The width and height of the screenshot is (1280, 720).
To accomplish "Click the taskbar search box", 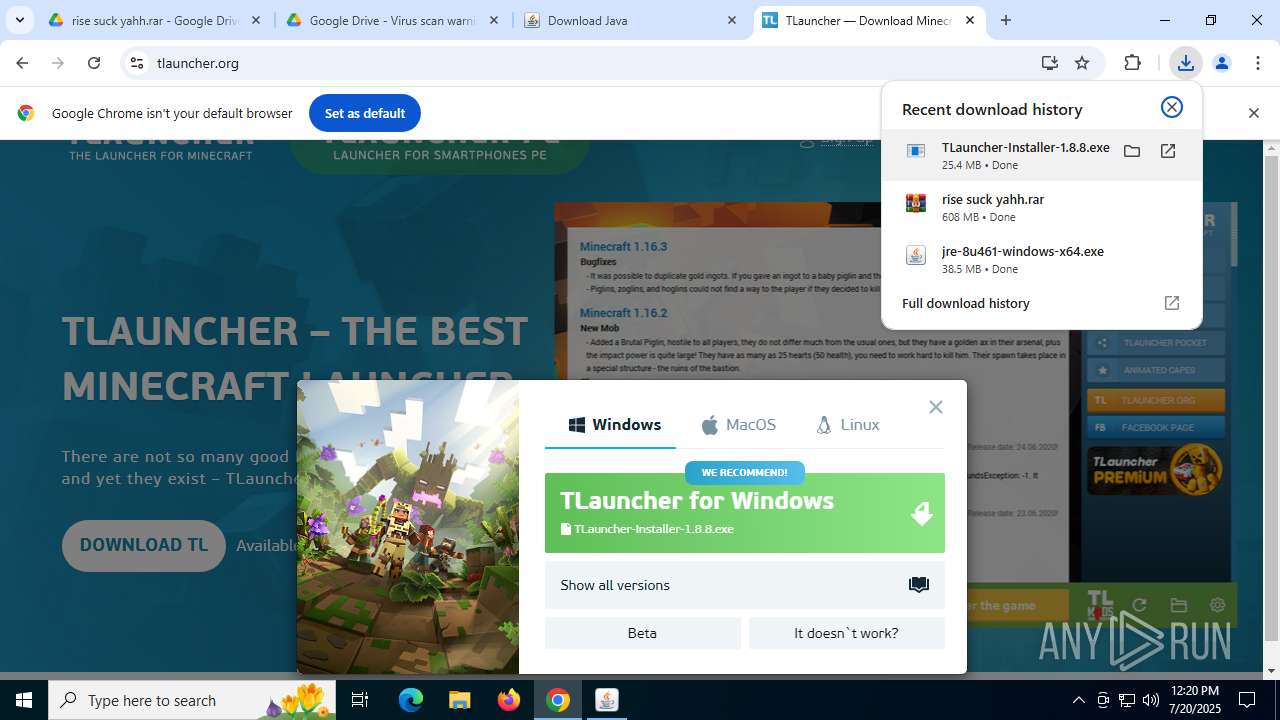I will click(x=193, y=700).
